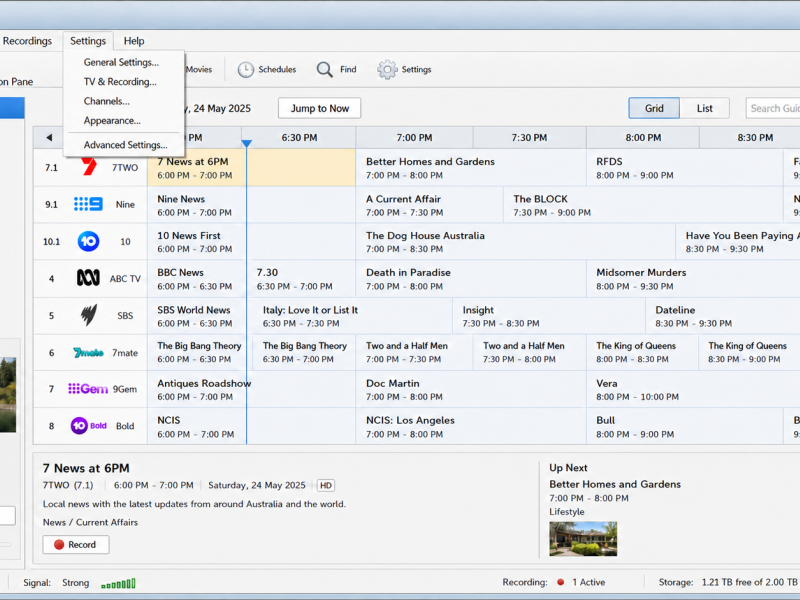Screen dimensions: 800x600
Task: Switch guide to List view
Action: point(705,108)
